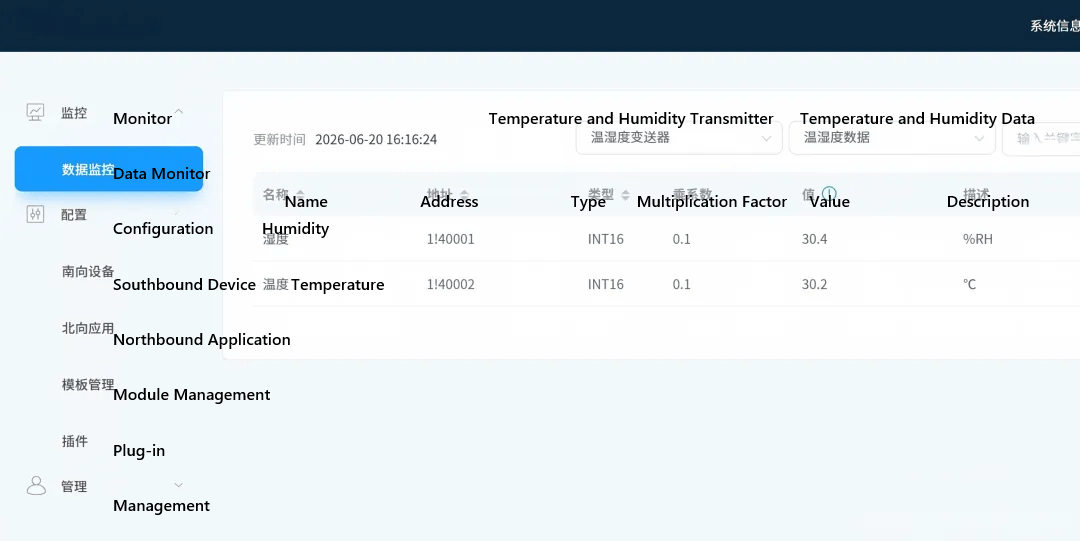Click the °C description cell
Viewport: 1080px width, 541px height.
click(969, 284)
